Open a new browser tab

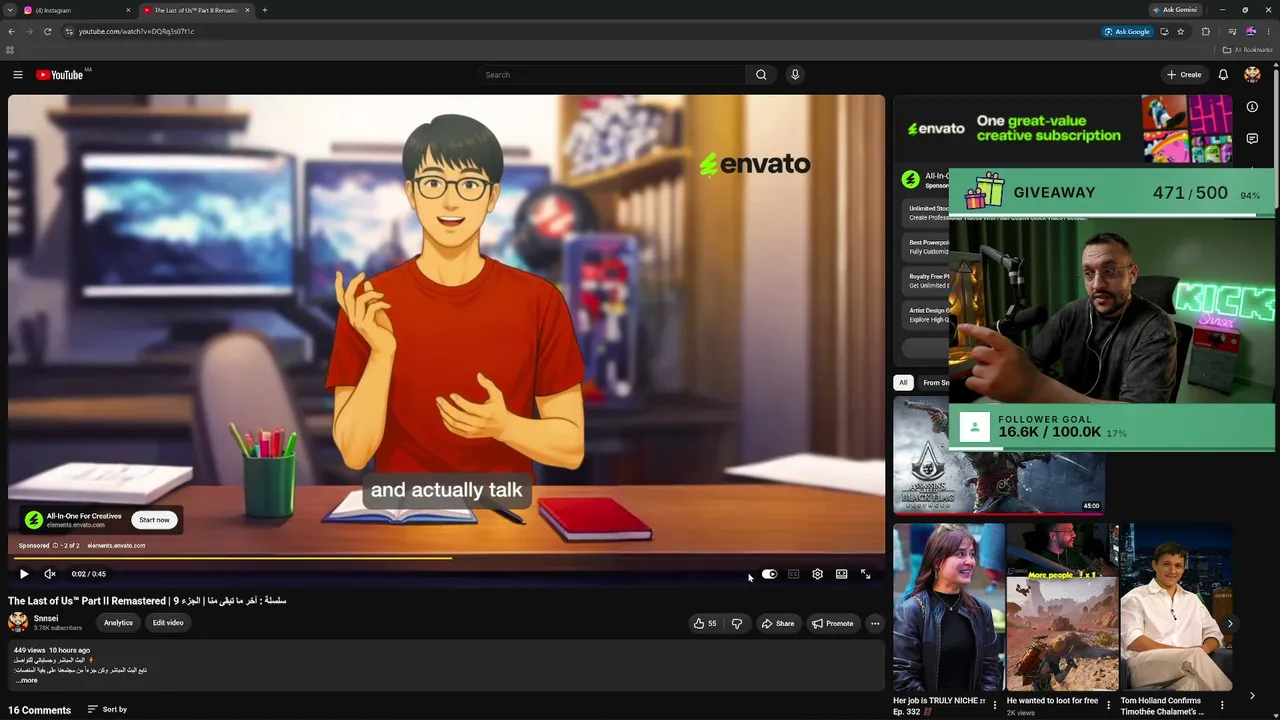point(264,10)
